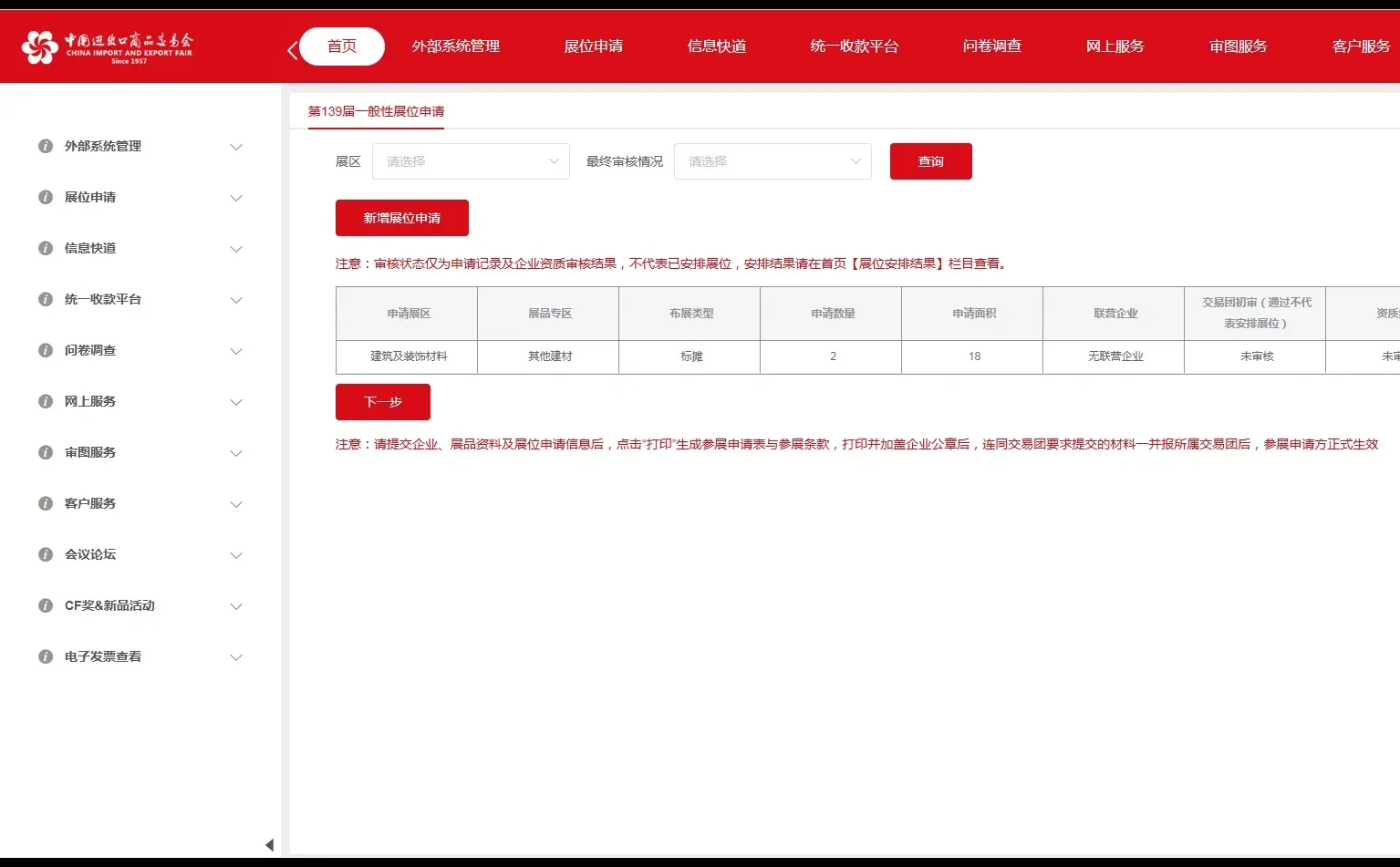Expand the CF奖&新品活动 sidebar section

point(236,606)
